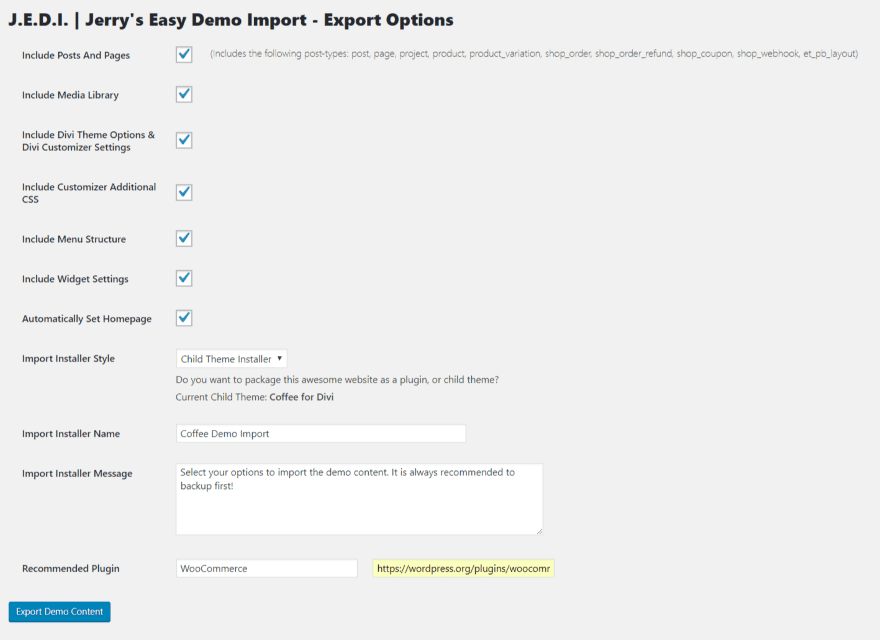
Task: Click the Include Posts And Pages label
Action: (76, 55)
